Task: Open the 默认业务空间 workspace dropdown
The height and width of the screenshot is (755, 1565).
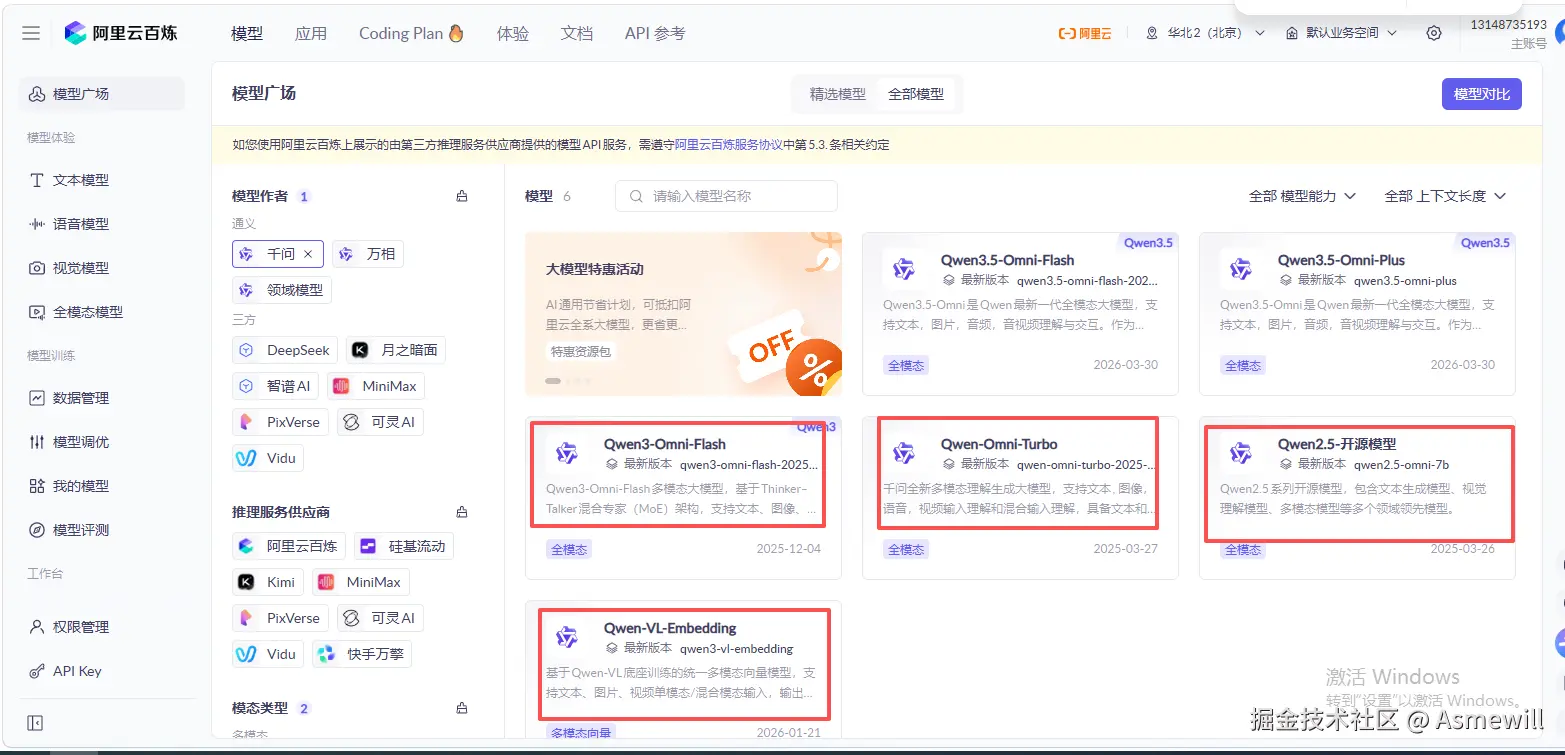Action: tap(1341, 33)
